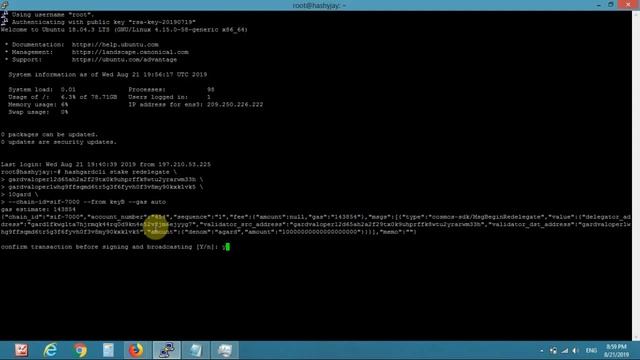Switch to Firefox in the taskbar

coord(136,350)
